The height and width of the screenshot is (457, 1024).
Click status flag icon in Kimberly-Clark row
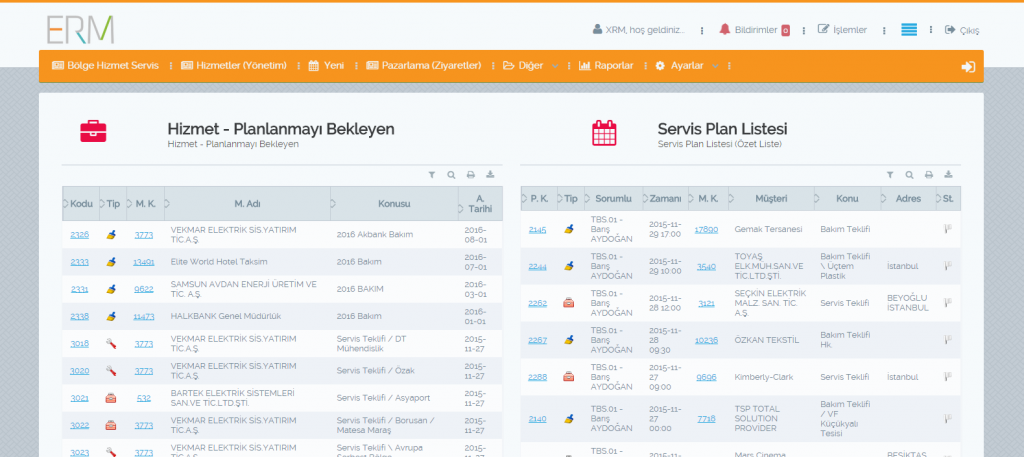click(948, 377)
